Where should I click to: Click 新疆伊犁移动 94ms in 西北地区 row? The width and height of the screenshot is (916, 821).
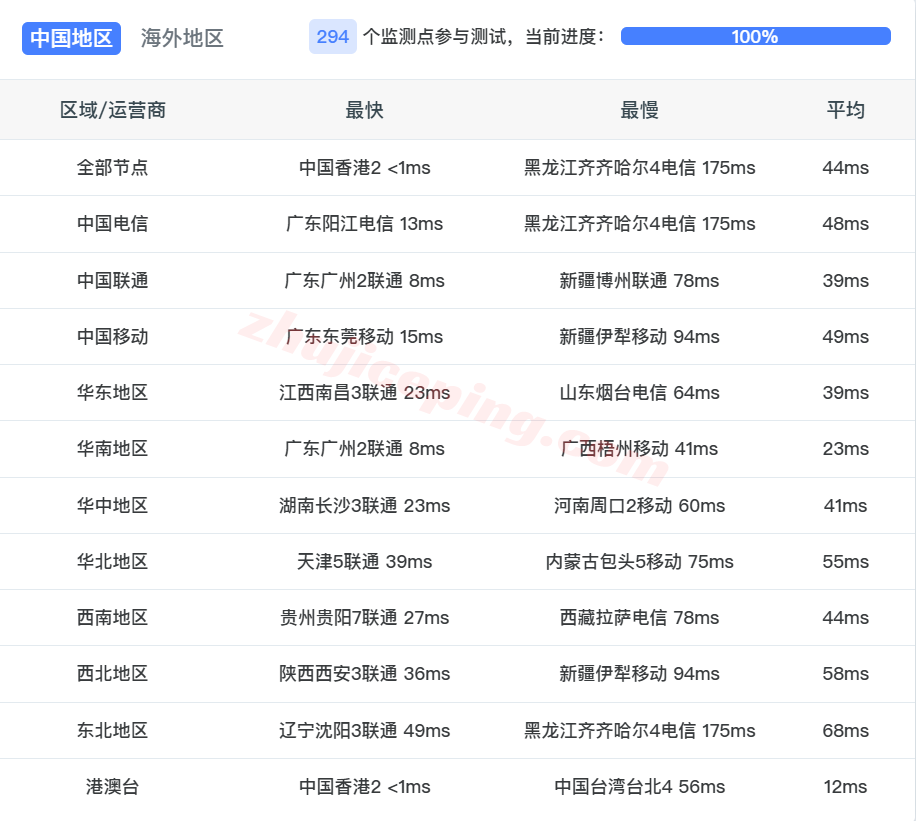[x=640, y=674]
